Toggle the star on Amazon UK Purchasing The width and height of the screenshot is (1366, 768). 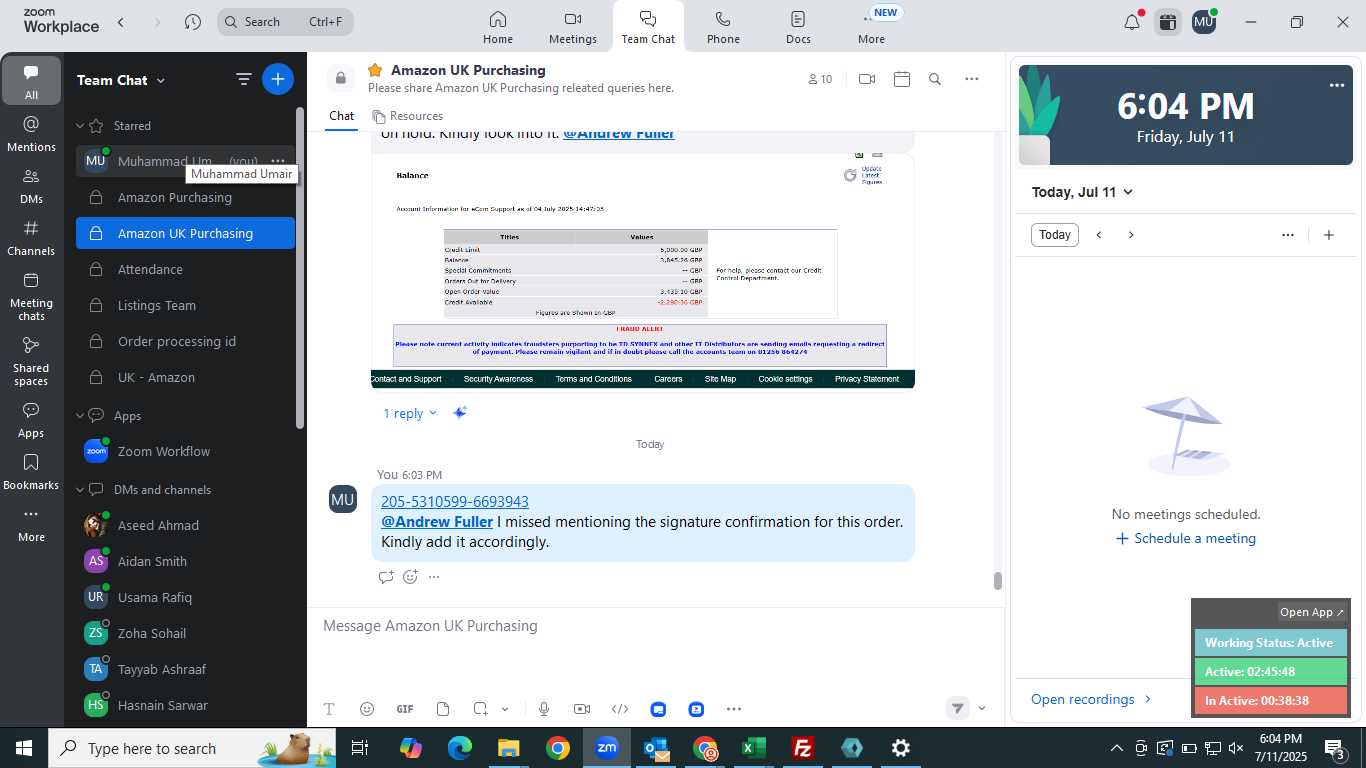[375, 70]
